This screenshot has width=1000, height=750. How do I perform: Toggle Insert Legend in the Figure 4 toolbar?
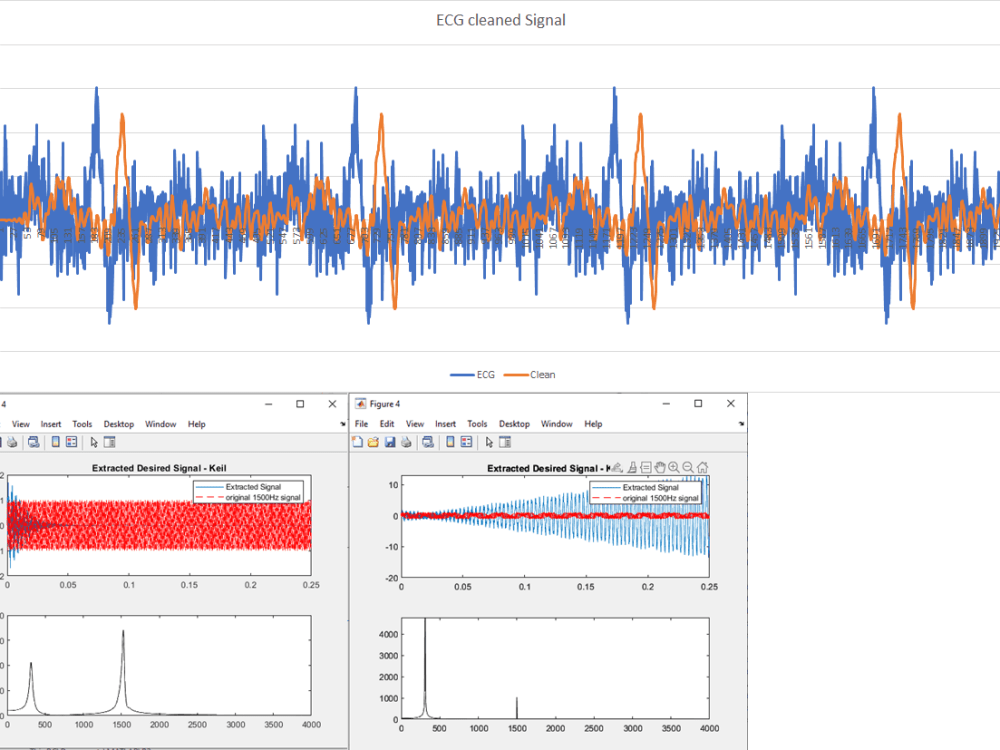[467, 442]
